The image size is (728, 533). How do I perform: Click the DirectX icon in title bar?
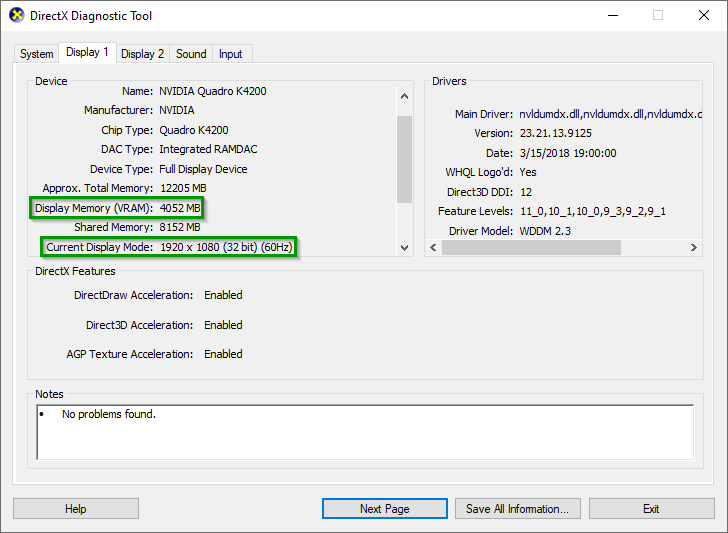tap(16, 16)
